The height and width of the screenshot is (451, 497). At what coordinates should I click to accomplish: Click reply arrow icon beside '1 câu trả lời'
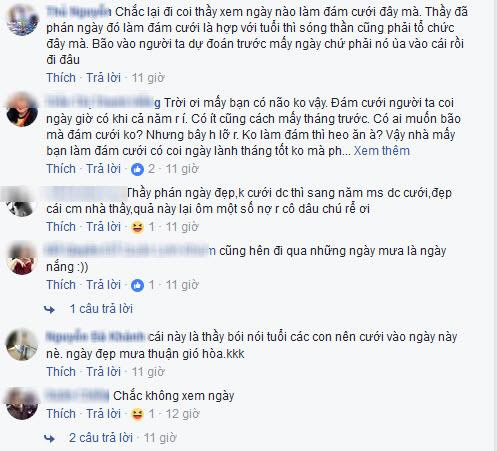tap(49, 310)
